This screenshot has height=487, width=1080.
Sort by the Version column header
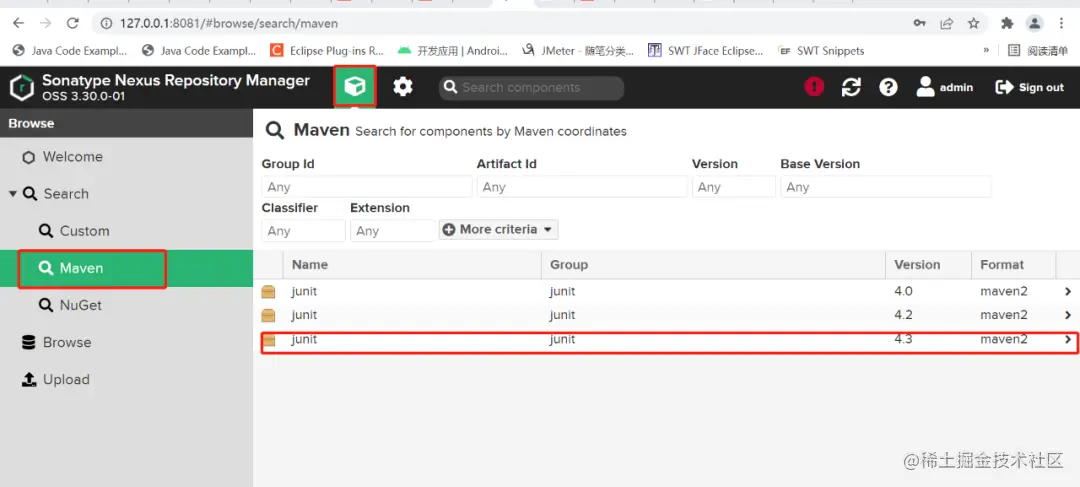(928, 265)
